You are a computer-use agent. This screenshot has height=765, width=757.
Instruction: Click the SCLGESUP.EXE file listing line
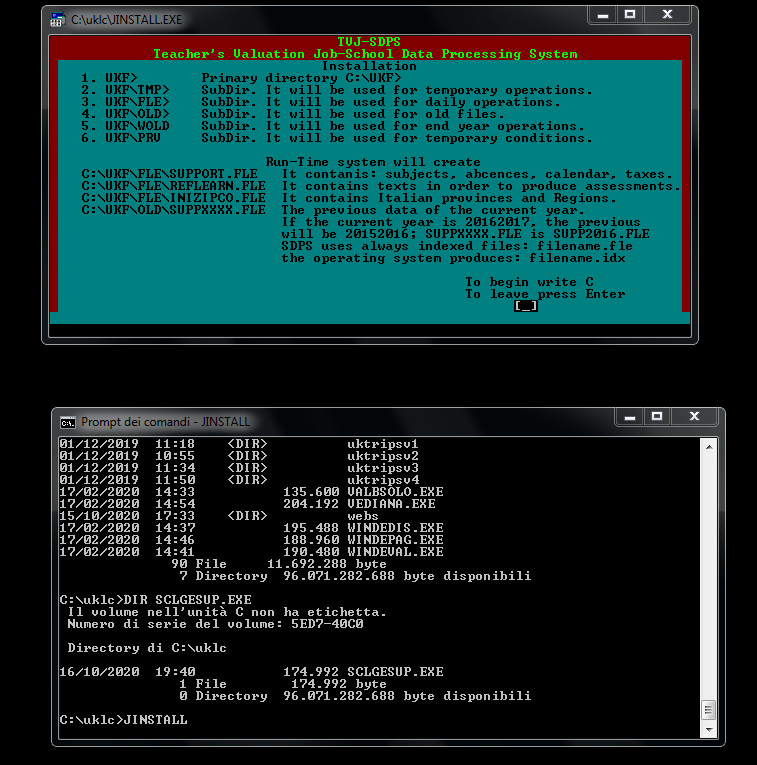[251, 672]
